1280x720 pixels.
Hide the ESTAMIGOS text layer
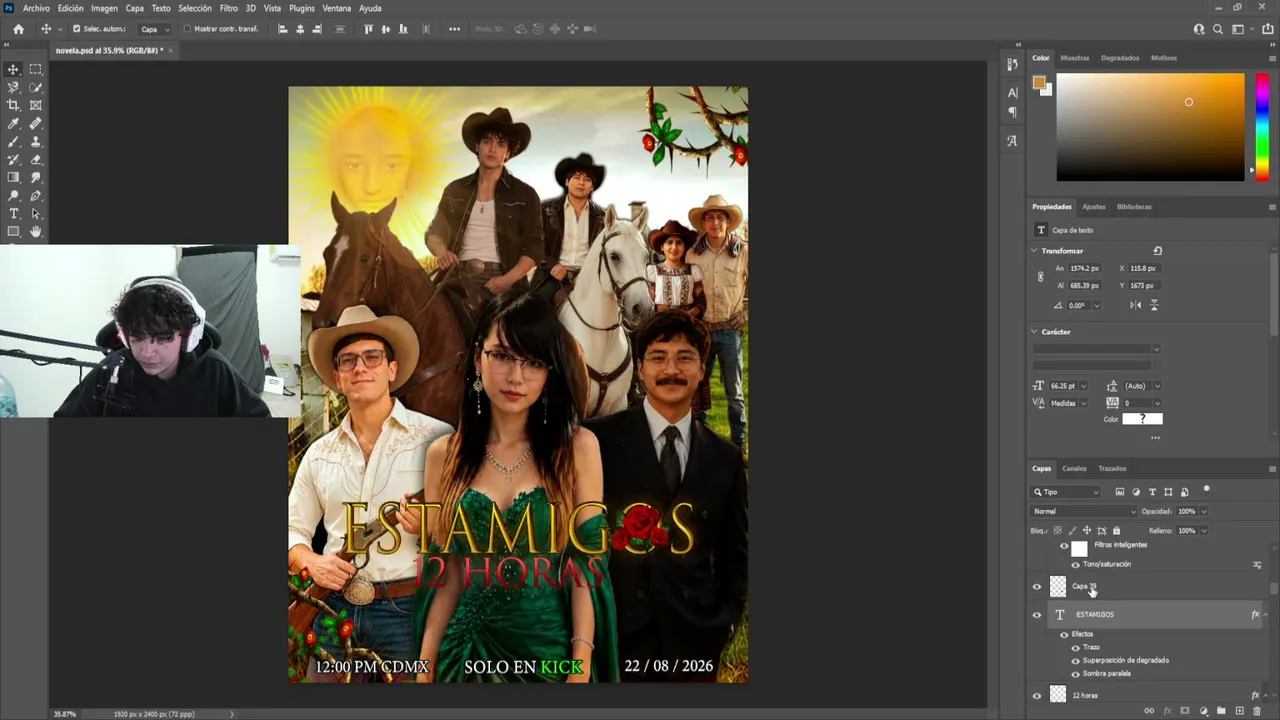(1037, 615)
